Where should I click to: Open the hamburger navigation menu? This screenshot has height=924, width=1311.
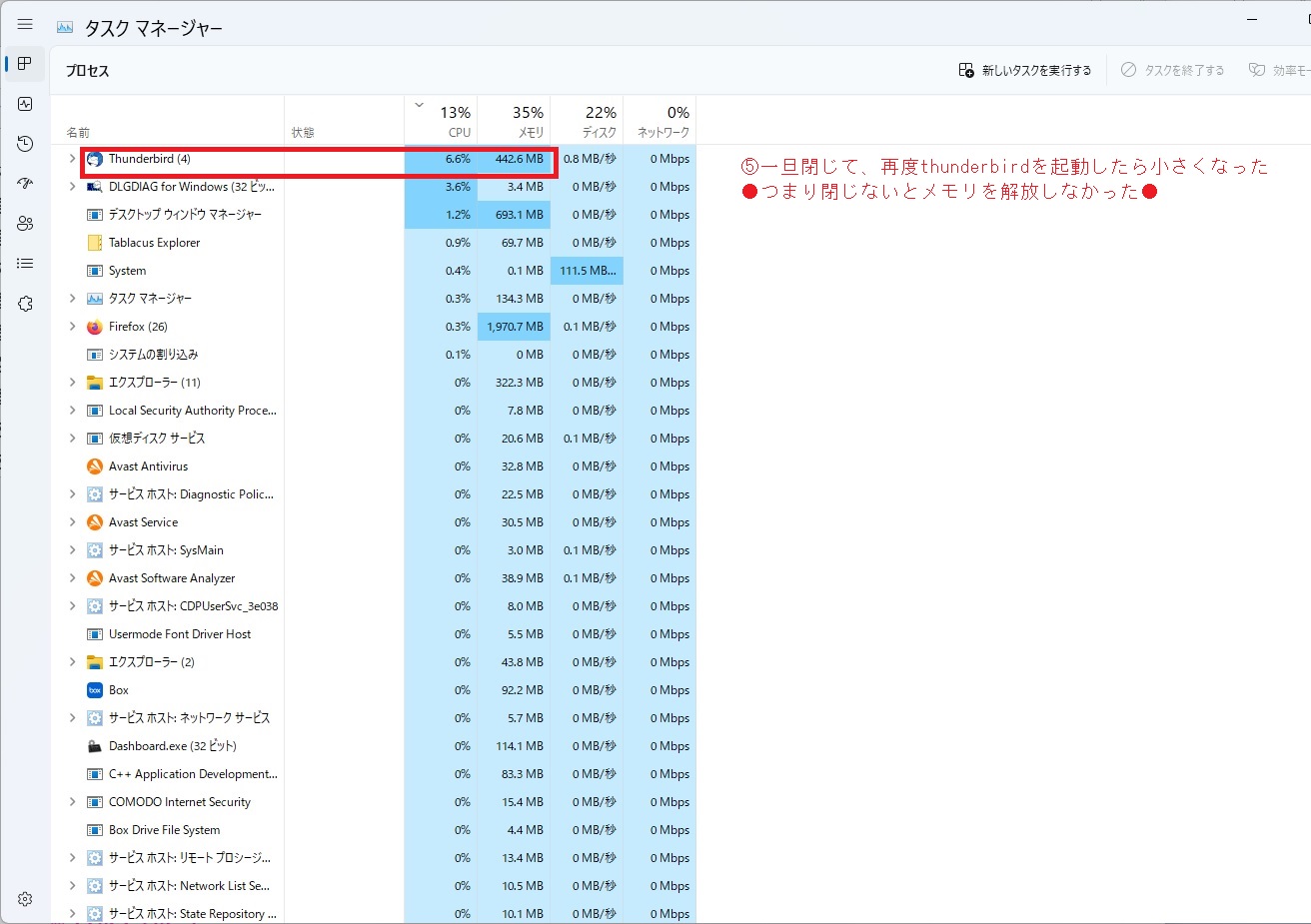coord(25,25)
